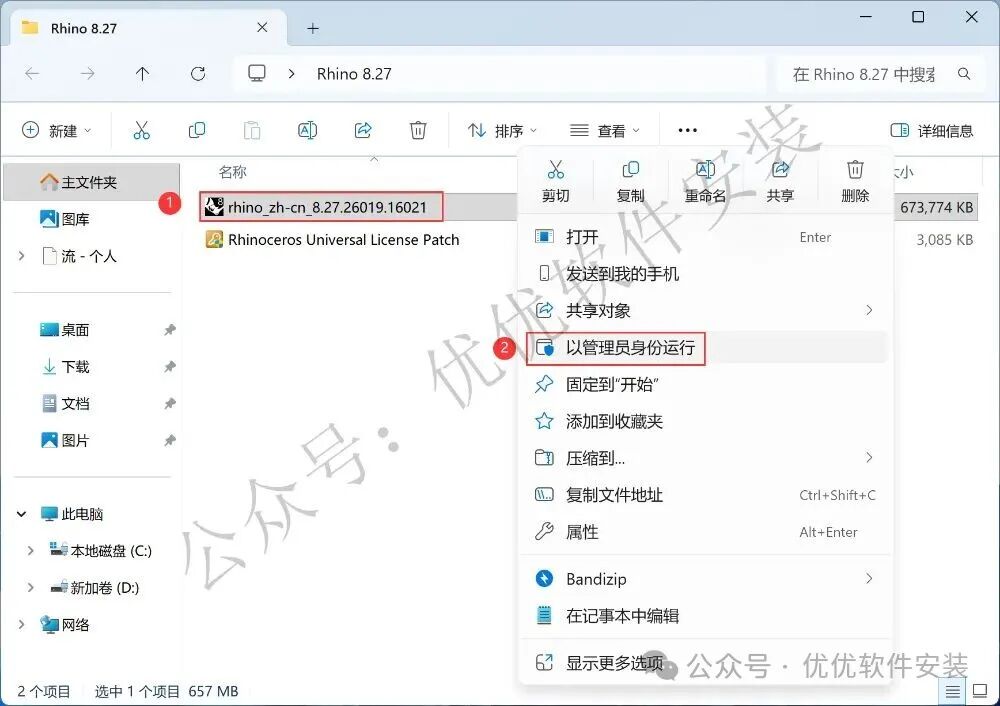Viewport: 1000px width, 706px height.
Task: Open the Bandizip submenu
Action: tap(706, 578)
